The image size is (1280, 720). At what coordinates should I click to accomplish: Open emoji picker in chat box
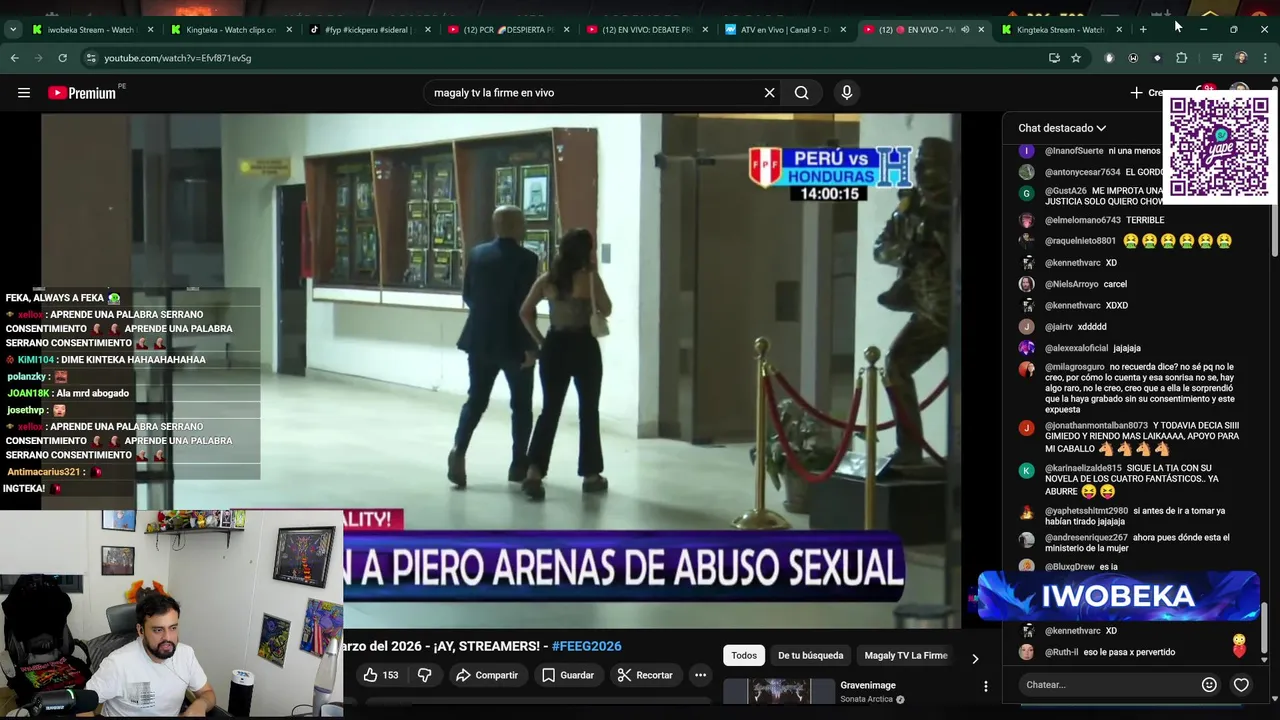[x=1209, y=685]
